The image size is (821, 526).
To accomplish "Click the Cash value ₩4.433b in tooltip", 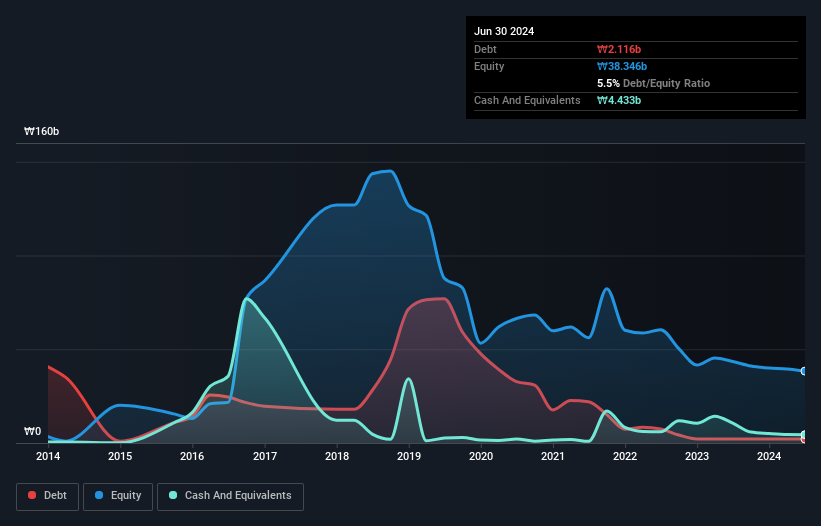I will click(x=619, y=100).
